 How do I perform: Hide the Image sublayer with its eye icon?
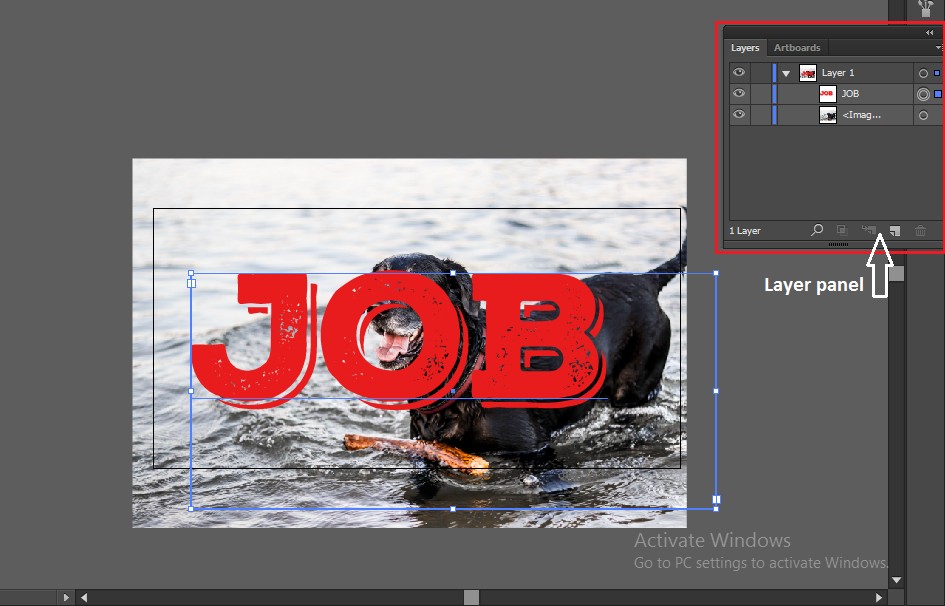(x=738, y=114)
